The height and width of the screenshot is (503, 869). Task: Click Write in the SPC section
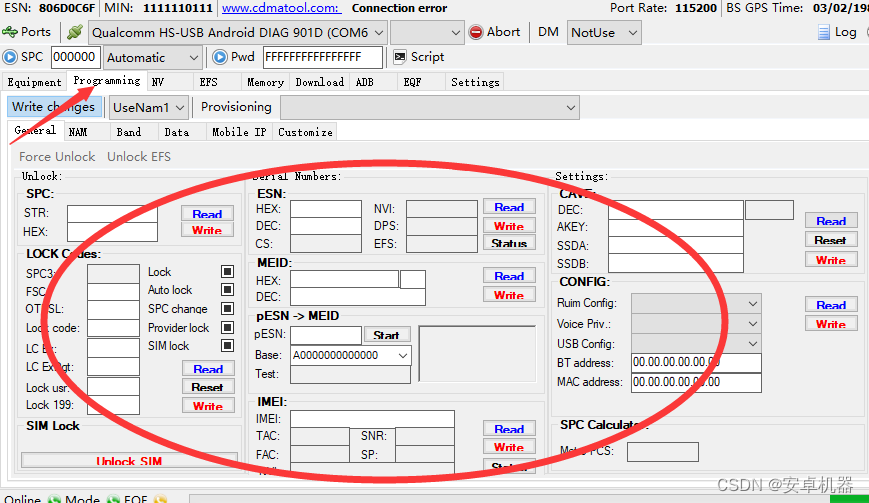coord(207,230)
